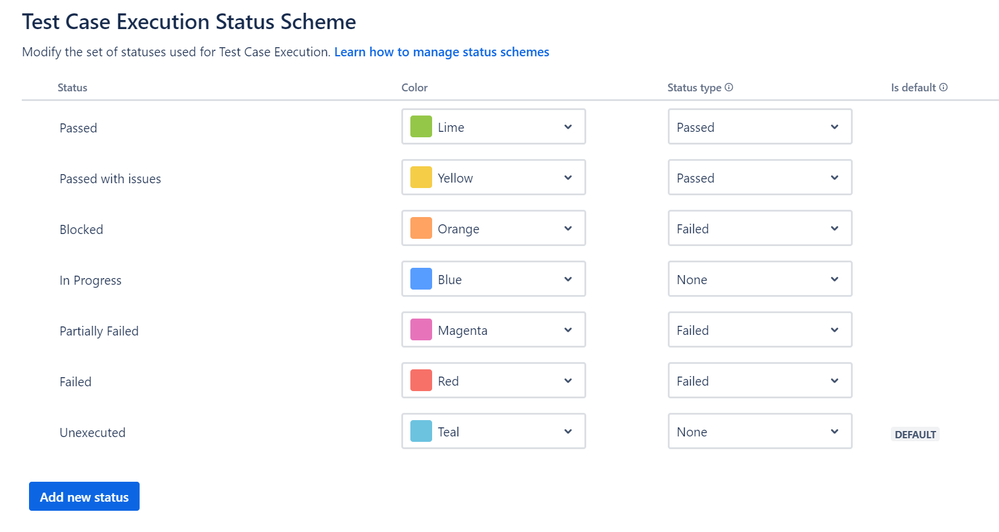999x532 pixels.
Task: Open the Lime color dropdown for Passed
Action: [493, 127]
